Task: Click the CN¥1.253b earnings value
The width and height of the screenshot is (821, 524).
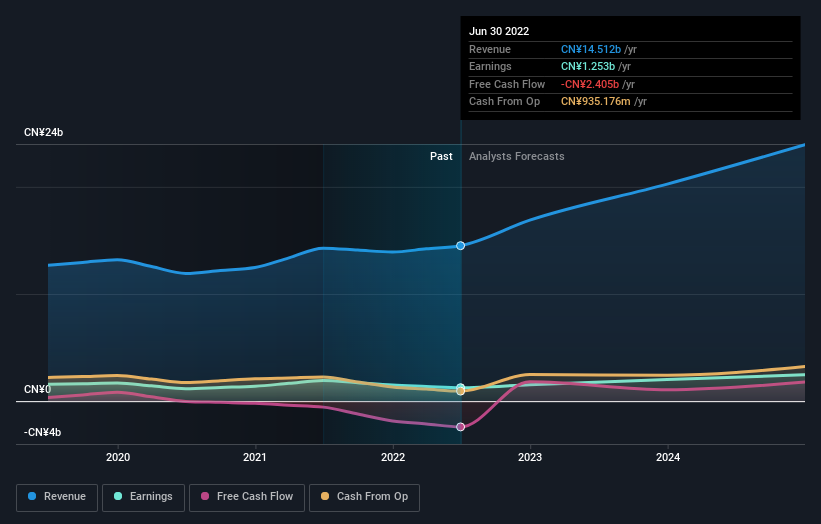Action: click(x=587, y=66)
